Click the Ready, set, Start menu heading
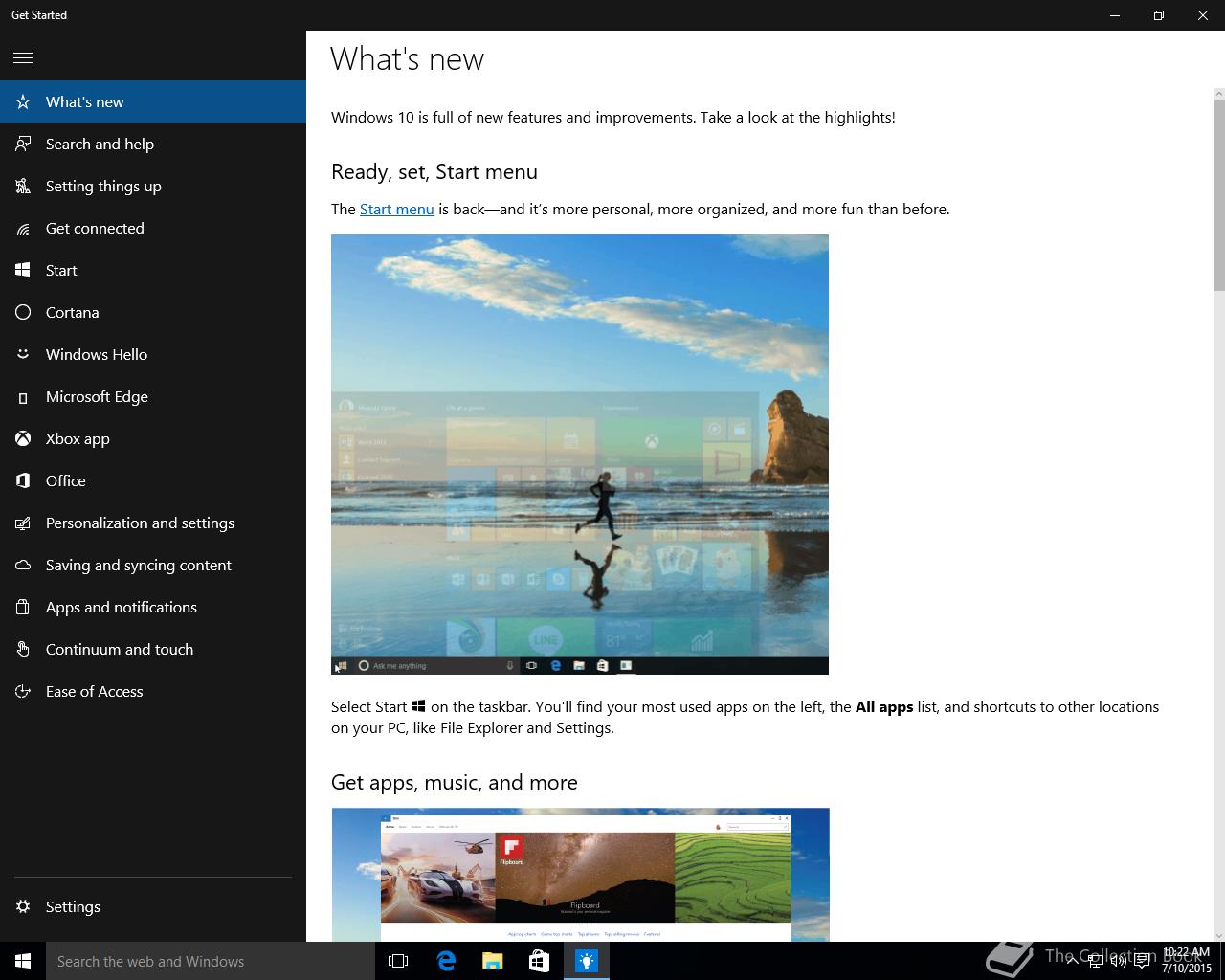This screenshot has height=980, width=1225. [434, 172]
